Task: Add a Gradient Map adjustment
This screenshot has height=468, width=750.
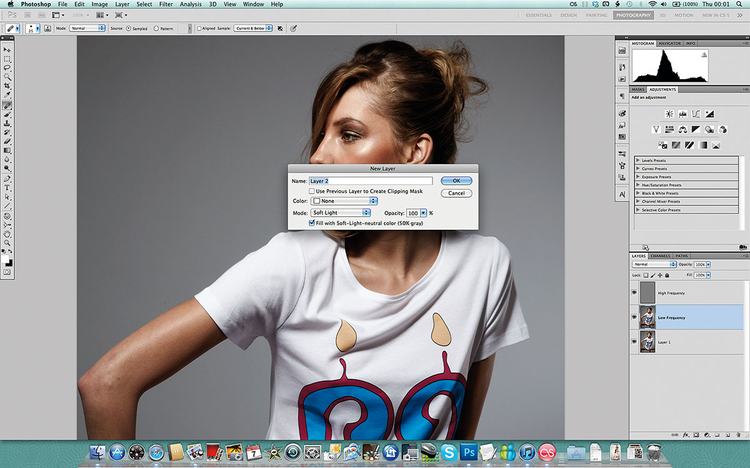Action: pyautogui.click(x=703, y=145)
